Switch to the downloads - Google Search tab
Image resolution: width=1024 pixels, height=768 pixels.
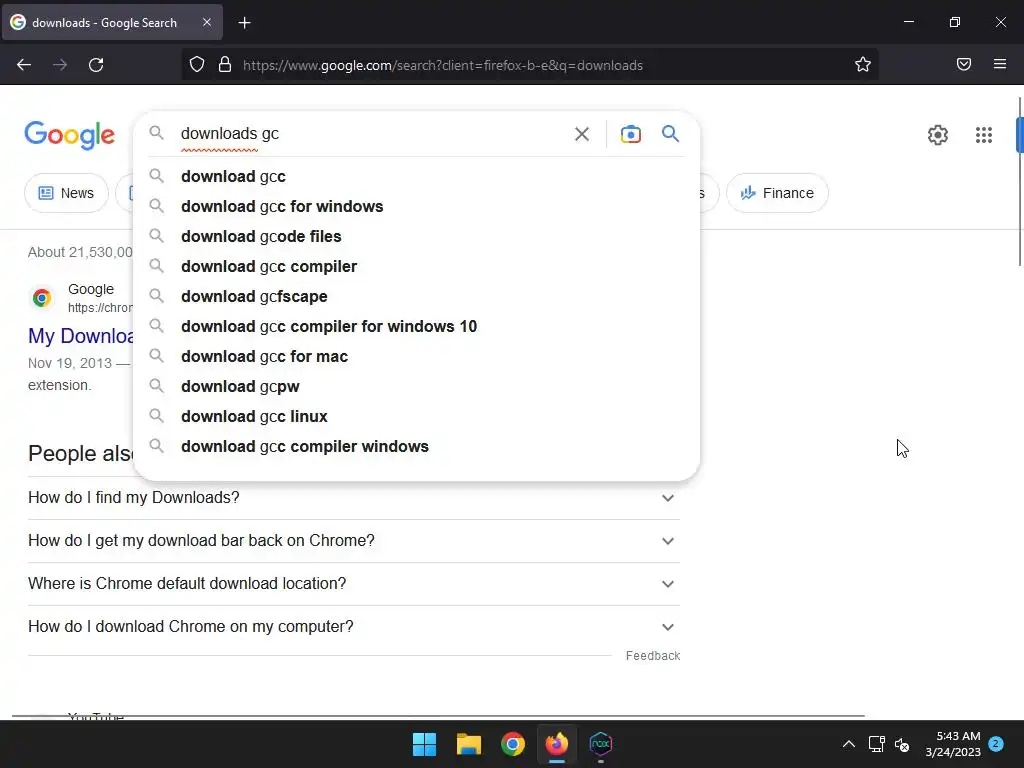[x=112, y=22]
